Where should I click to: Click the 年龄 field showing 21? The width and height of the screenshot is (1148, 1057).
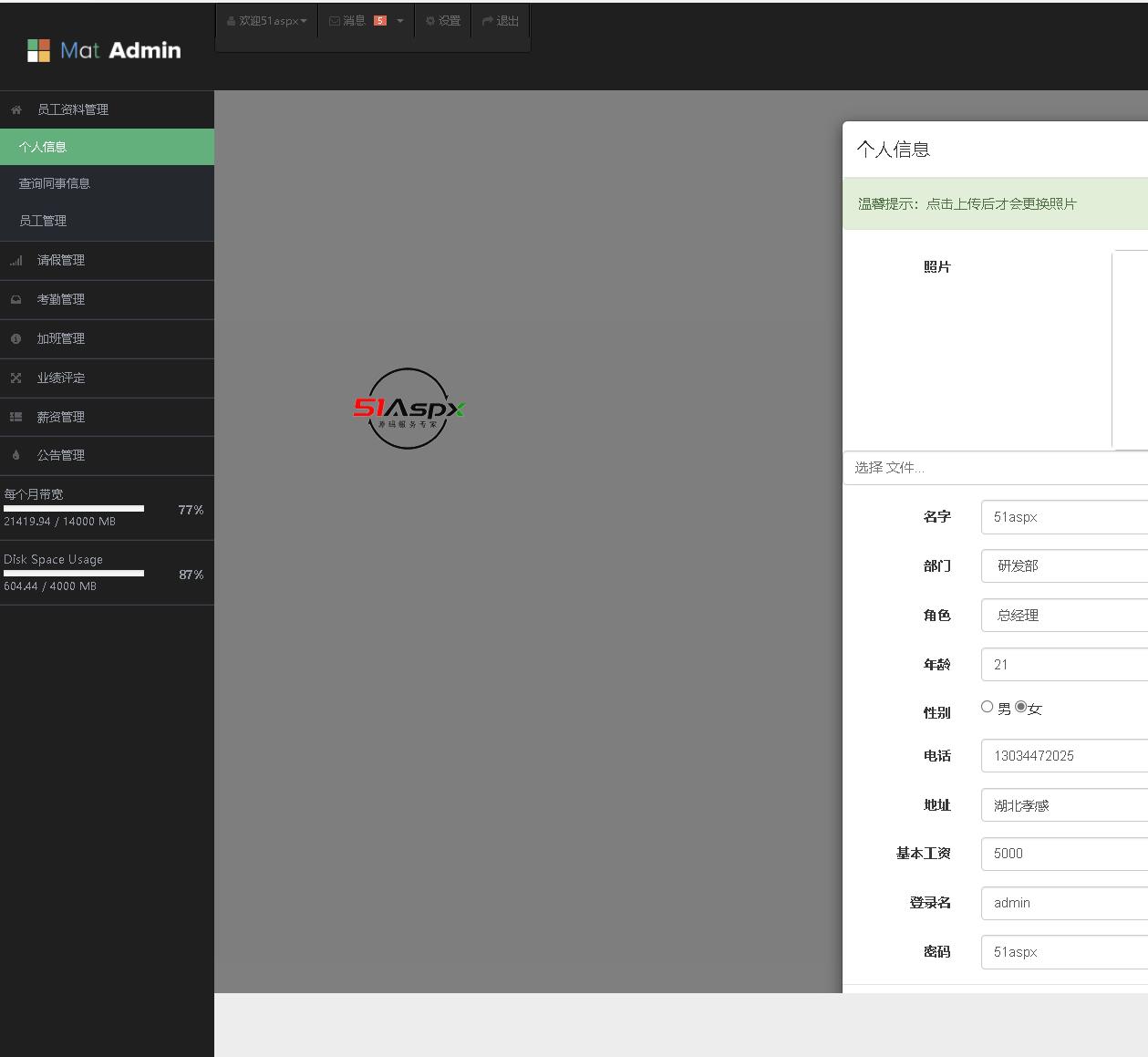pyautogui.click(x=1064, y=664)
